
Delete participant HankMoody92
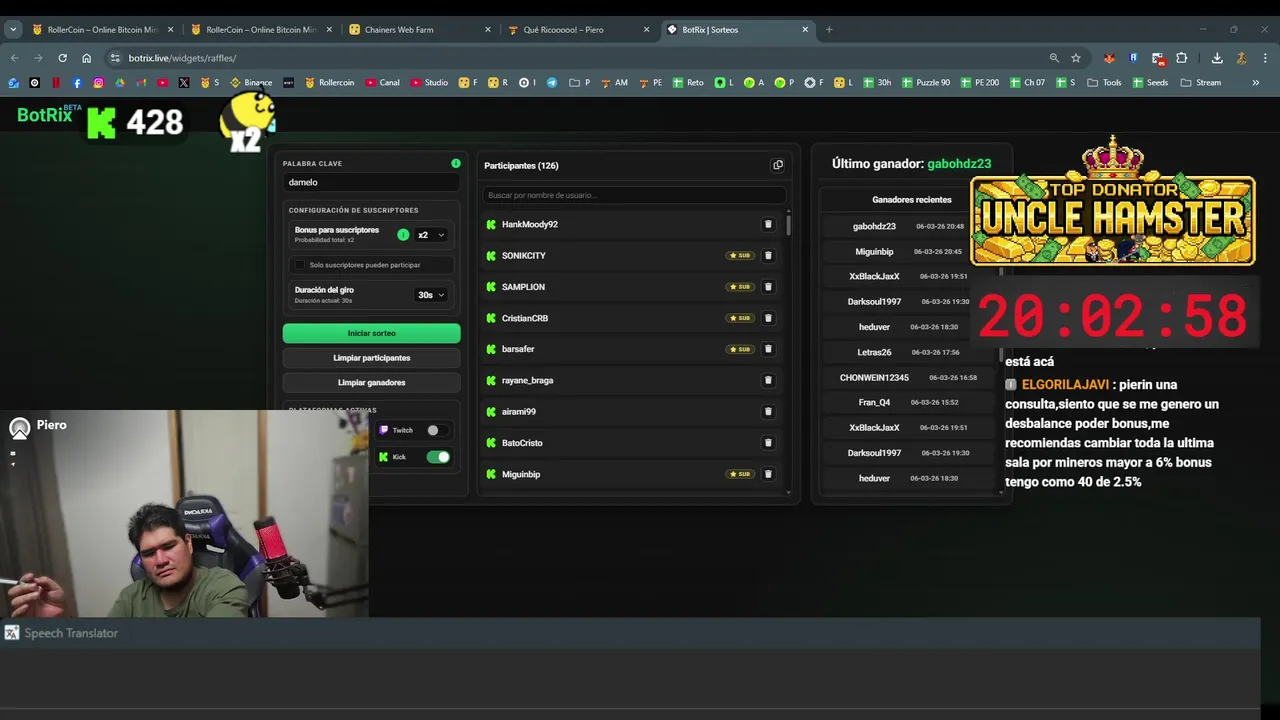pos(768,224)
